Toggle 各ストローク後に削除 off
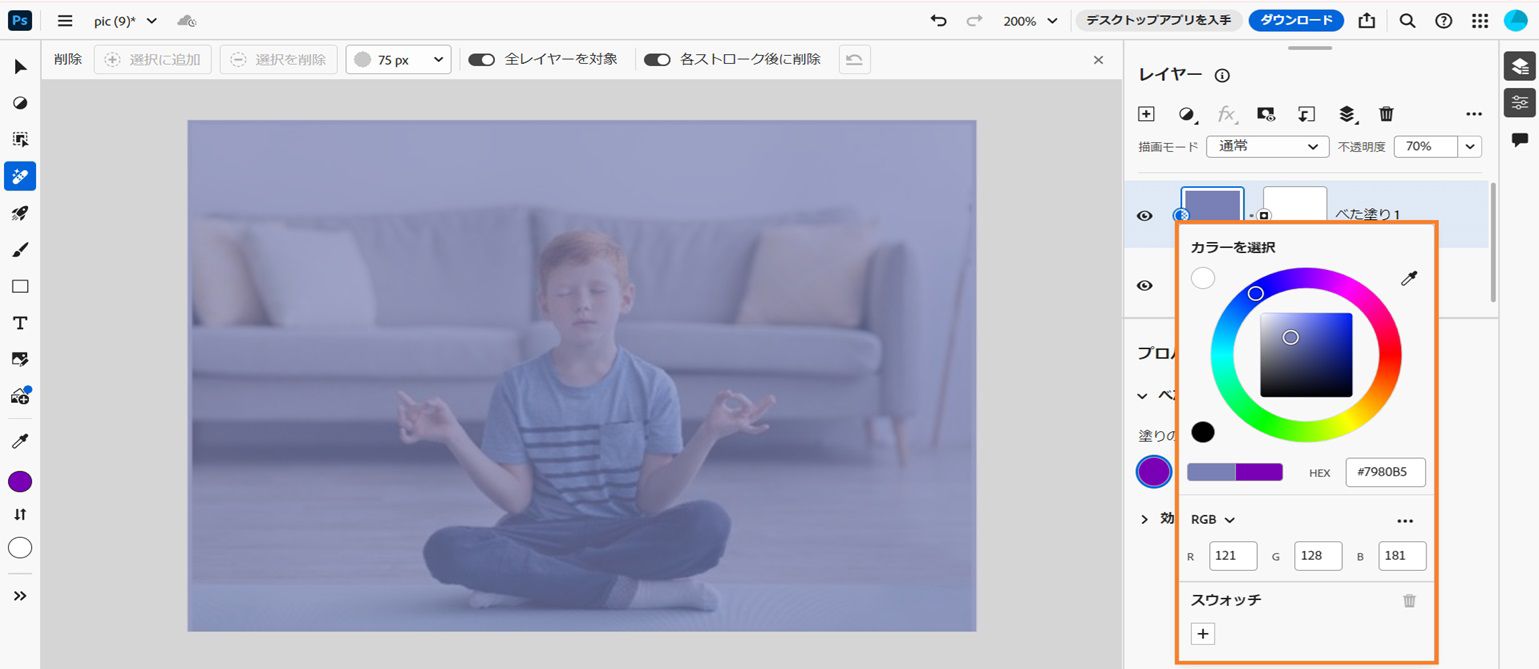Image resolution: width=1539 pixels, height=669 pixels. (657, 59)
